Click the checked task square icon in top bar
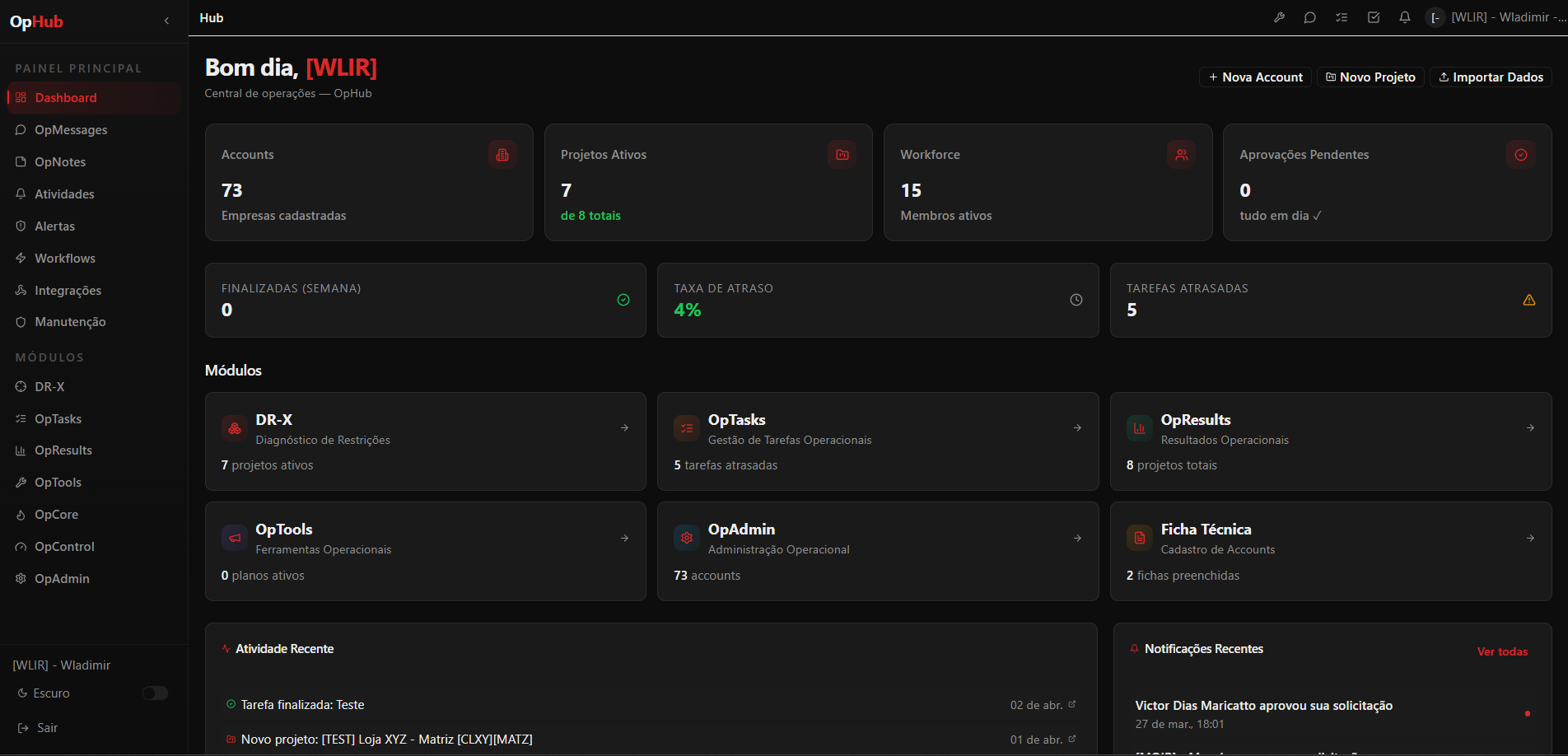Viewport: 1568px width, 756px height. 1373,17
